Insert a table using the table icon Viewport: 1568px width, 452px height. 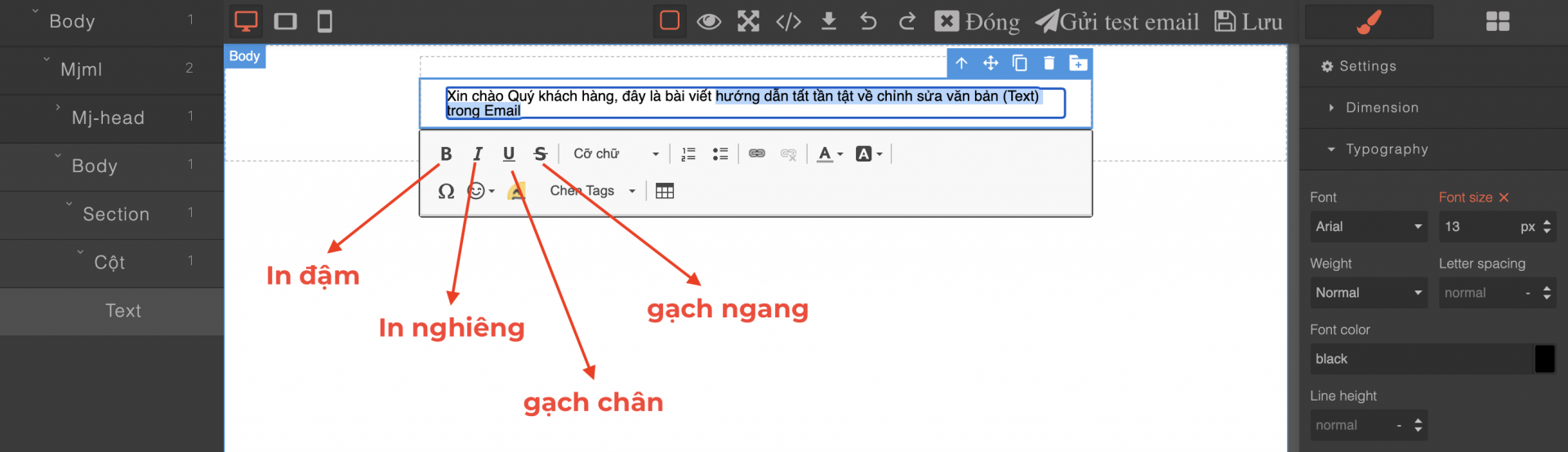point(665,191)
